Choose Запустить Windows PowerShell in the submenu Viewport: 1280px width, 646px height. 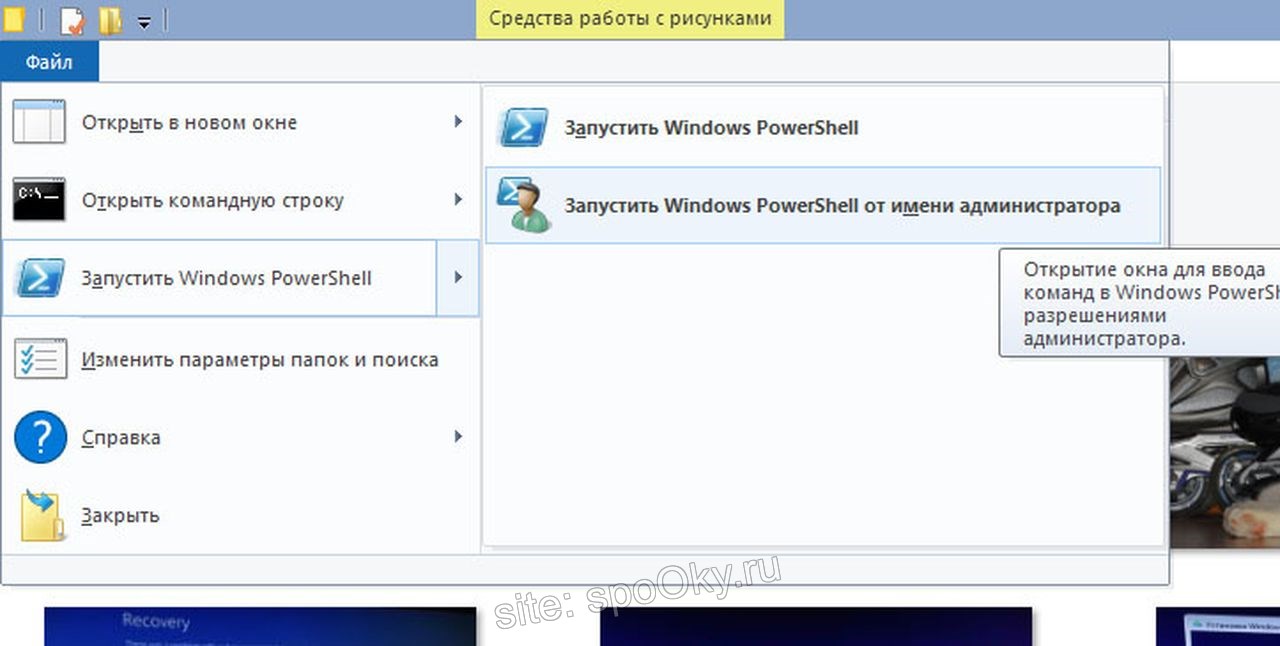[x=823, y=127]
